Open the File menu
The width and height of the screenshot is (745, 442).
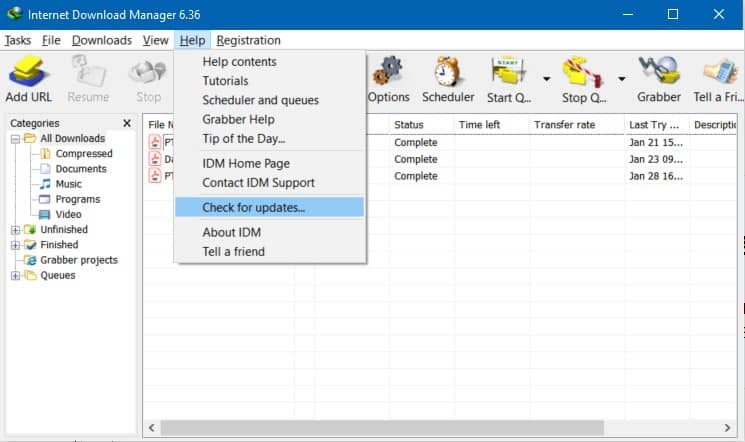click(51, 40)
